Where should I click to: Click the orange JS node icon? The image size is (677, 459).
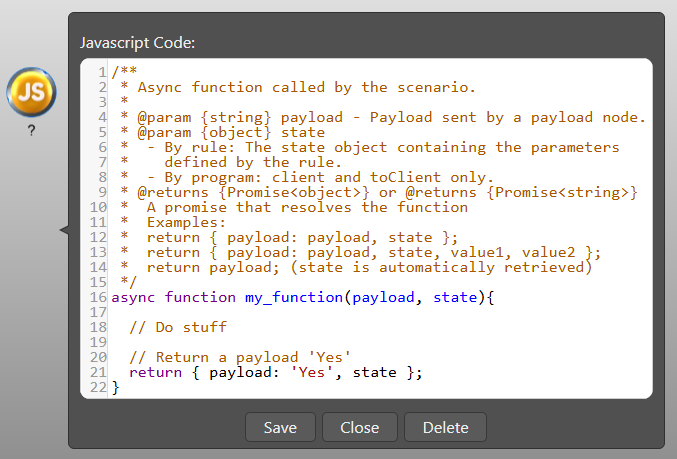tap(31, 92)
